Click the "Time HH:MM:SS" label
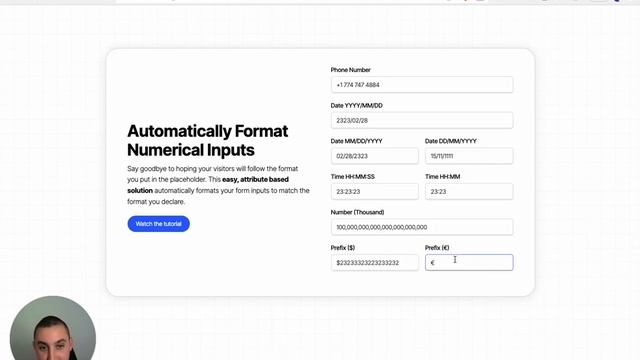 [x=353, y=176]
